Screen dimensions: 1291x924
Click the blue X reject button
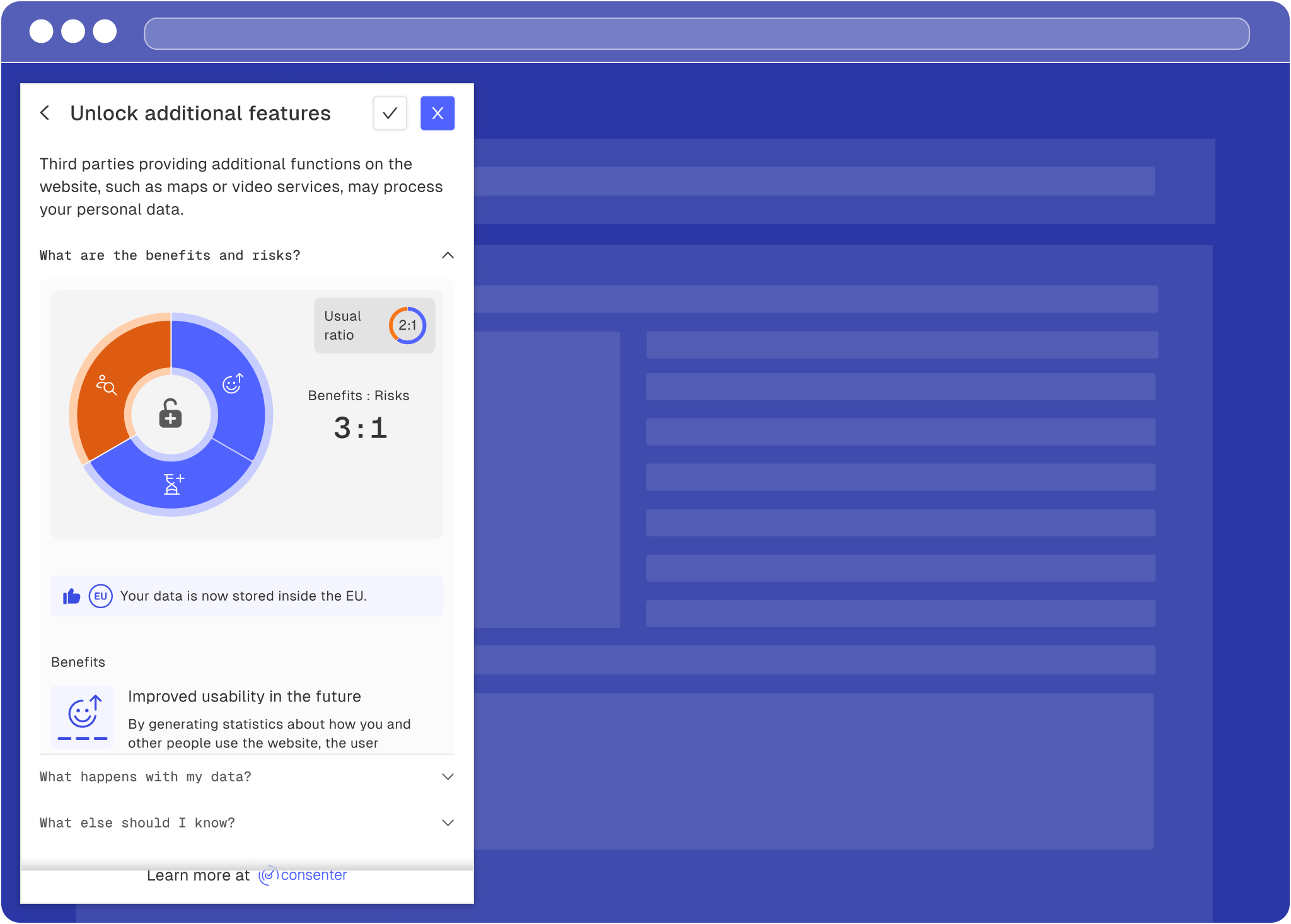point(437,113)
